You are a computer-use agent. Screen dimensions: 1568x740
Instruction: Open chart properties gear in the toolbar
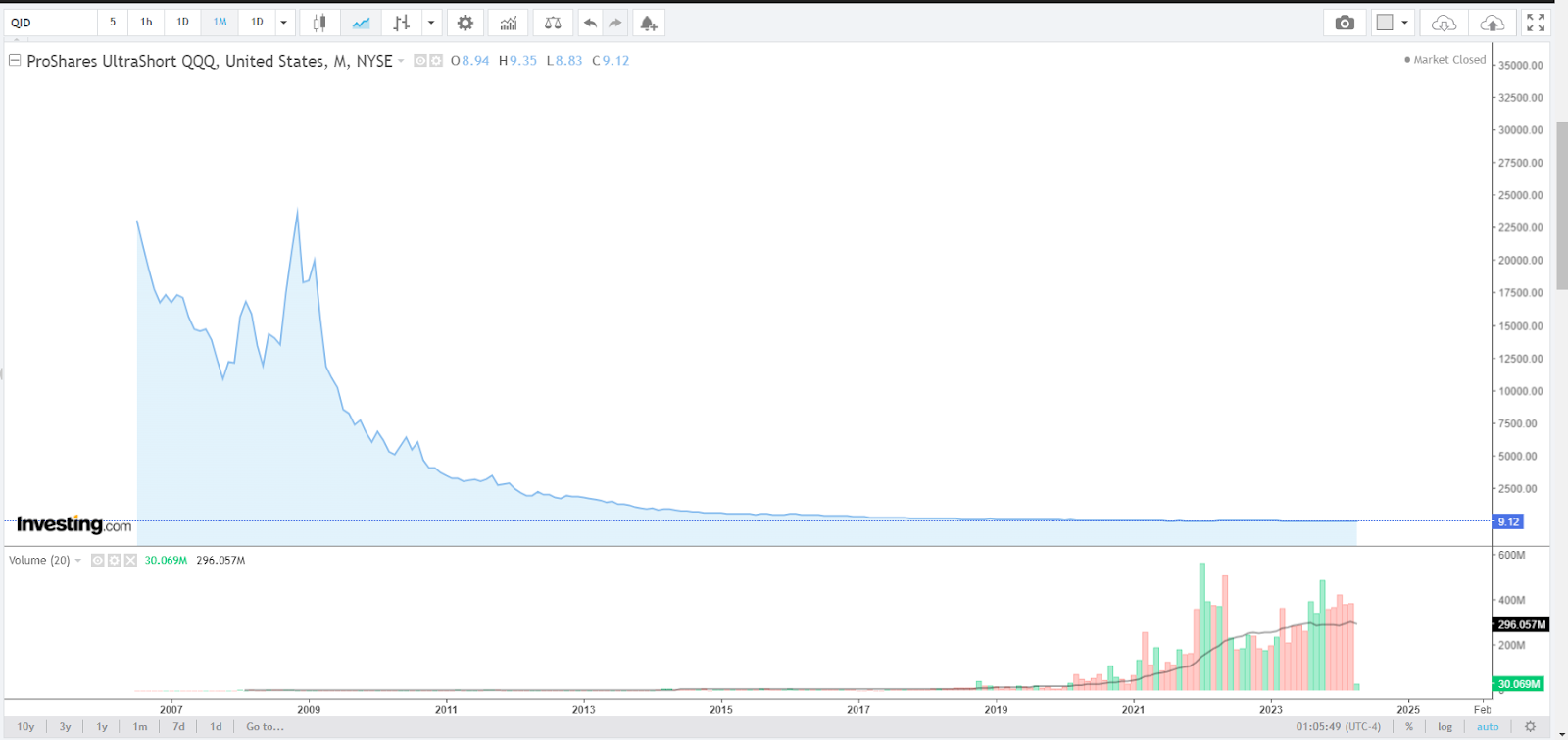click(x=465, y=23)
